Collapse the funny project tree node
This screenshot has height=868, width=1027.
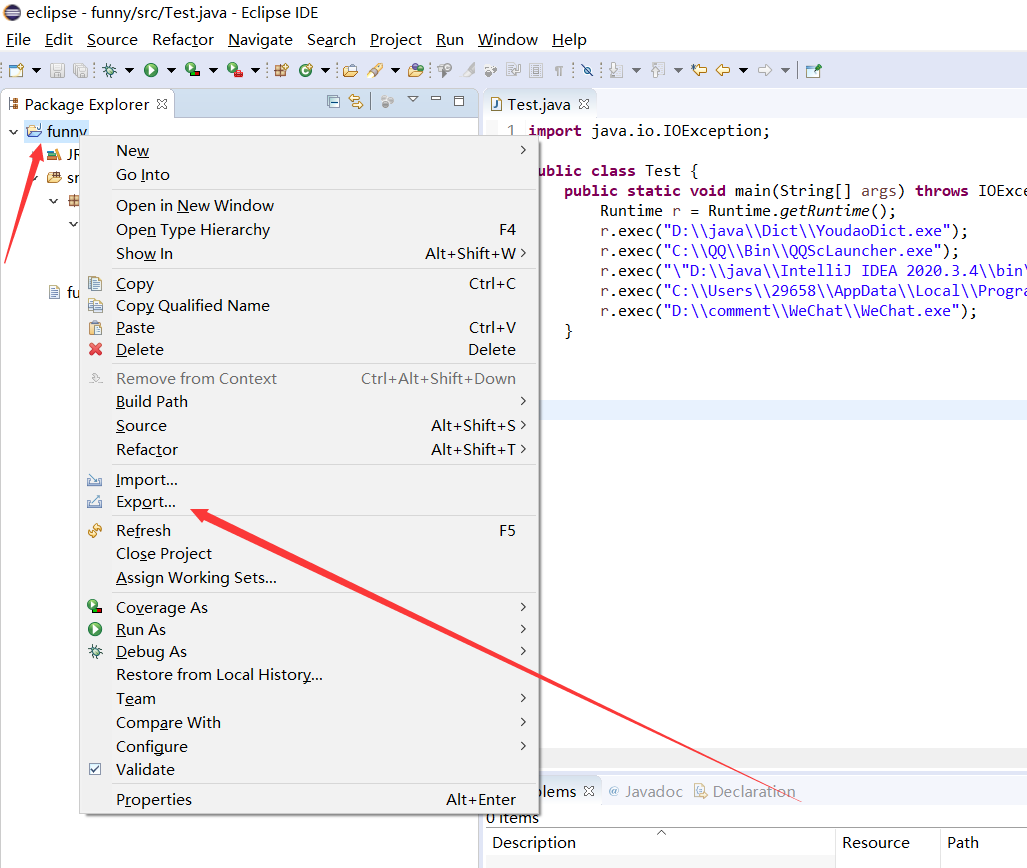click(13, 132)
